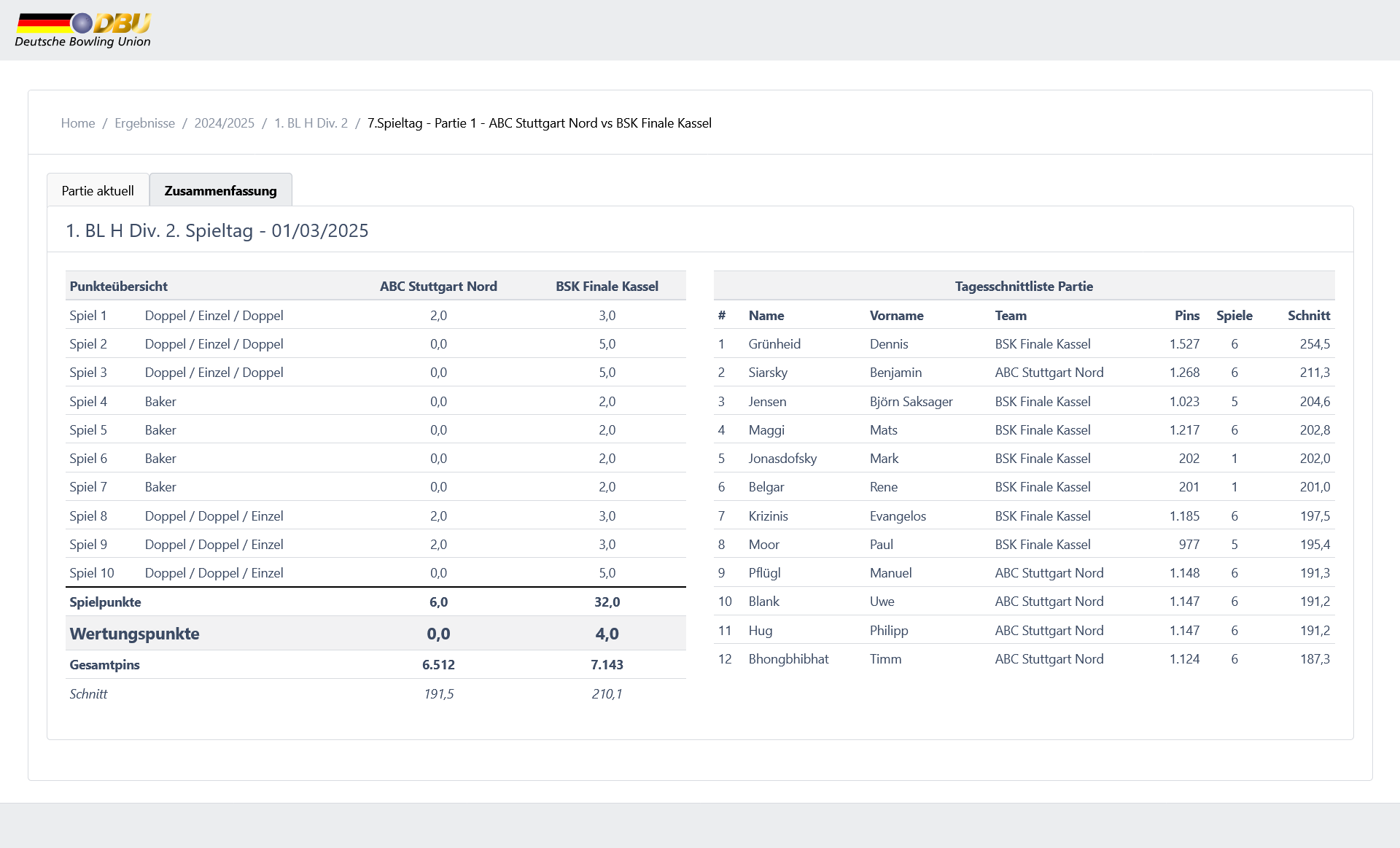Click the italic Schnitt value 210,1
Viewport: 1400px width, 848px height.
(x=607, y=694)
